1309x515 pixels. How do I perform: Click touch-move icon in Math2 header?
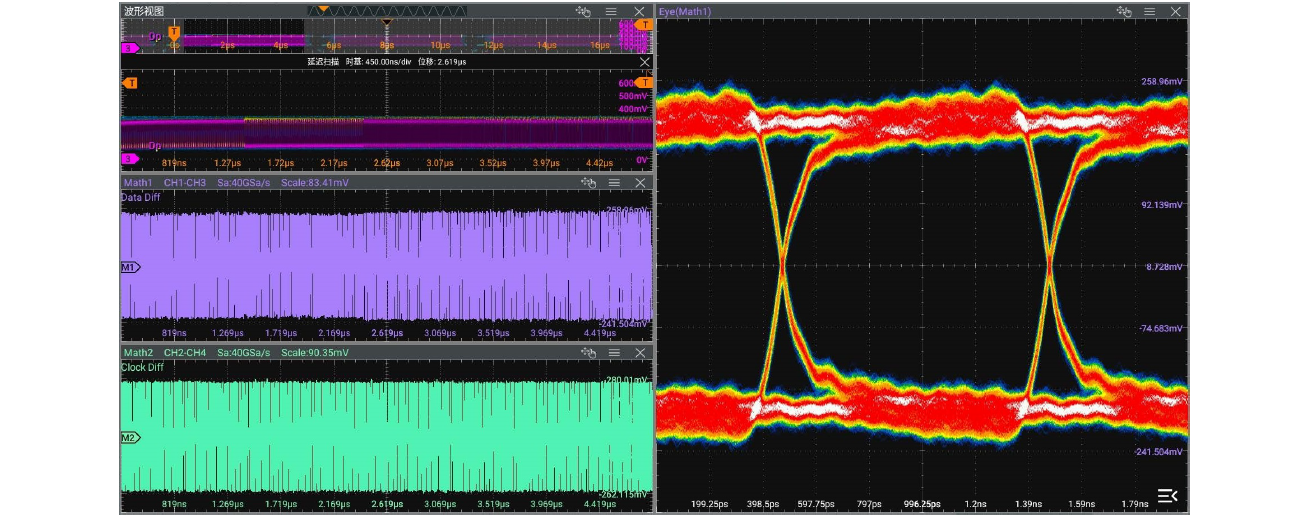pyautogui.click(x=587, y=353)
